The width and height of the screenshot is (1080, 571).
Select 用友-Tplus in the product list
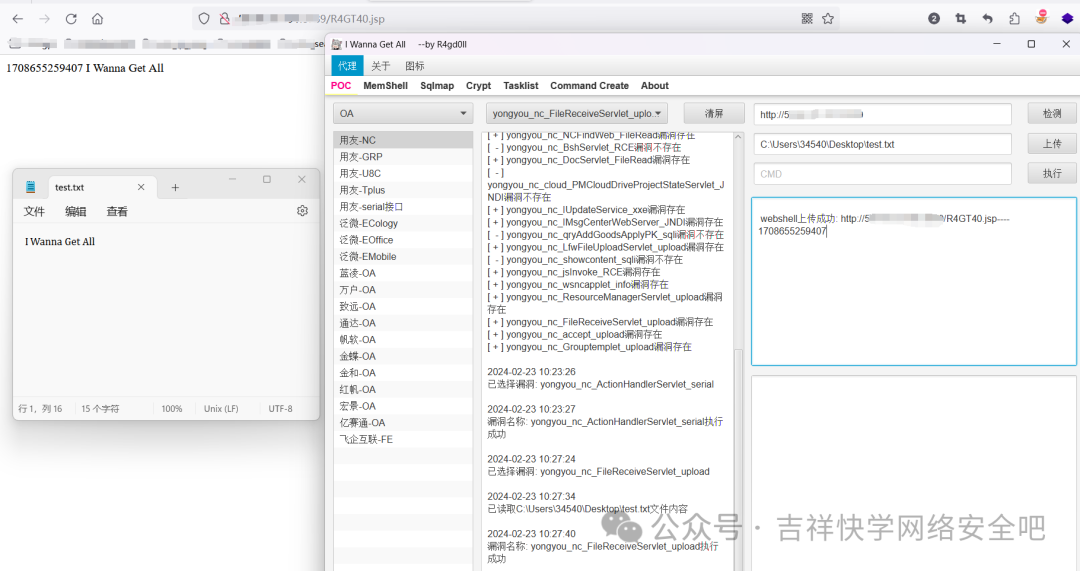pyautogui.click(x=403, y=189)
